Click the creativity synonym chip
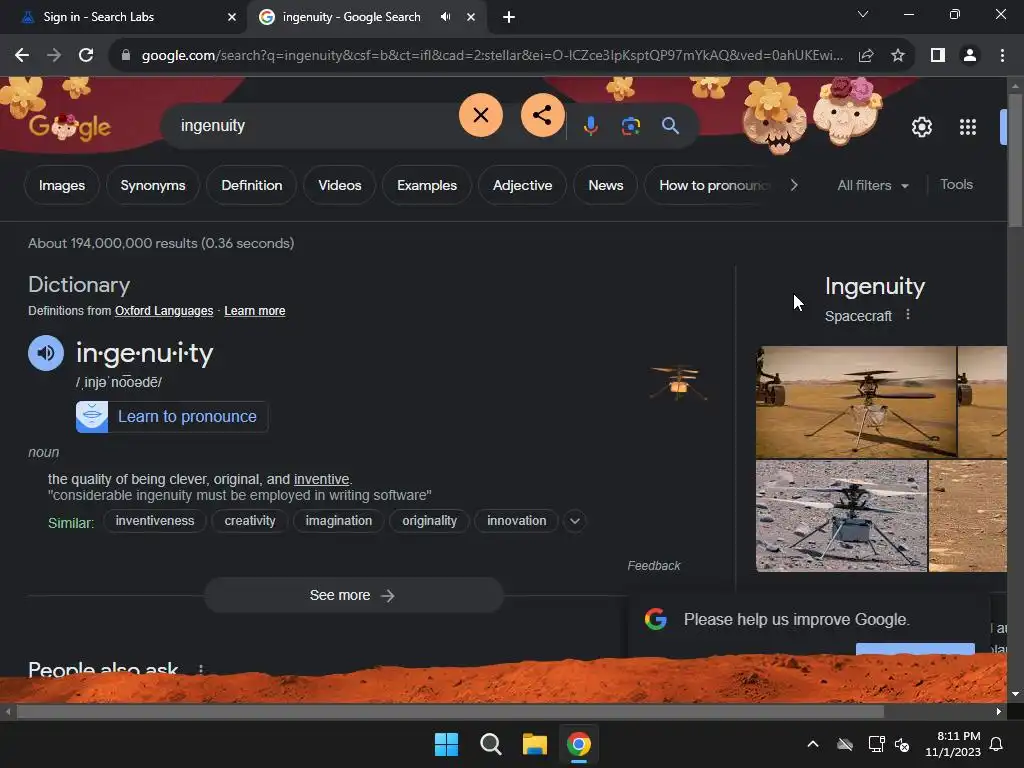The width and height of the screenshot is (1024, 768). (x=249, y=521)
